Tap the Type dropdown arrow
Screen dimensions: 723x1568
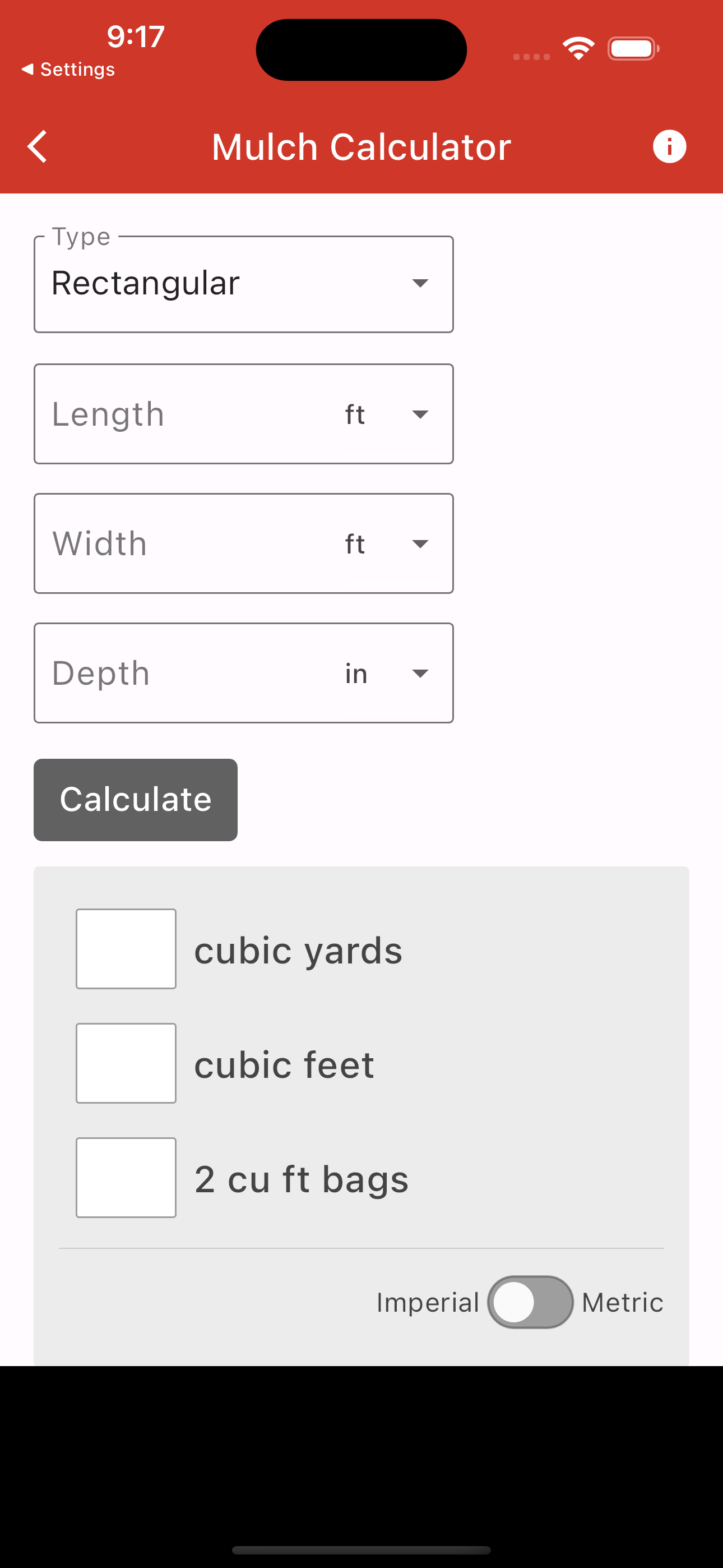point(420,283)
